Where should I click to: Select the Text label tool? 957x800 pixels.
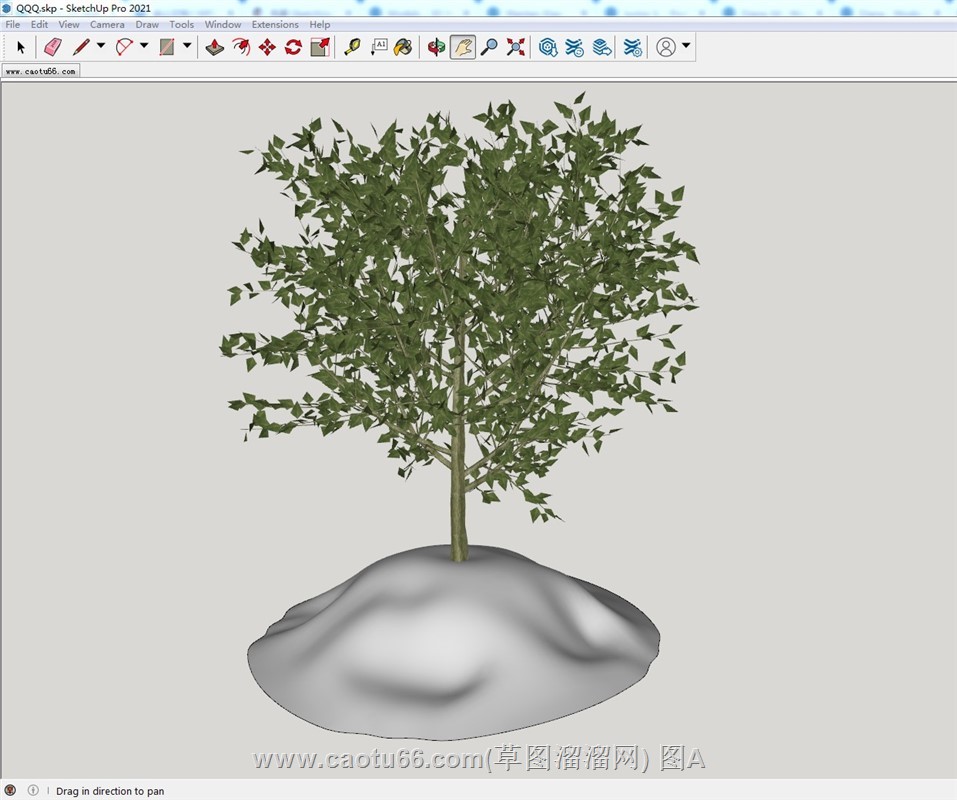[378, 47]
